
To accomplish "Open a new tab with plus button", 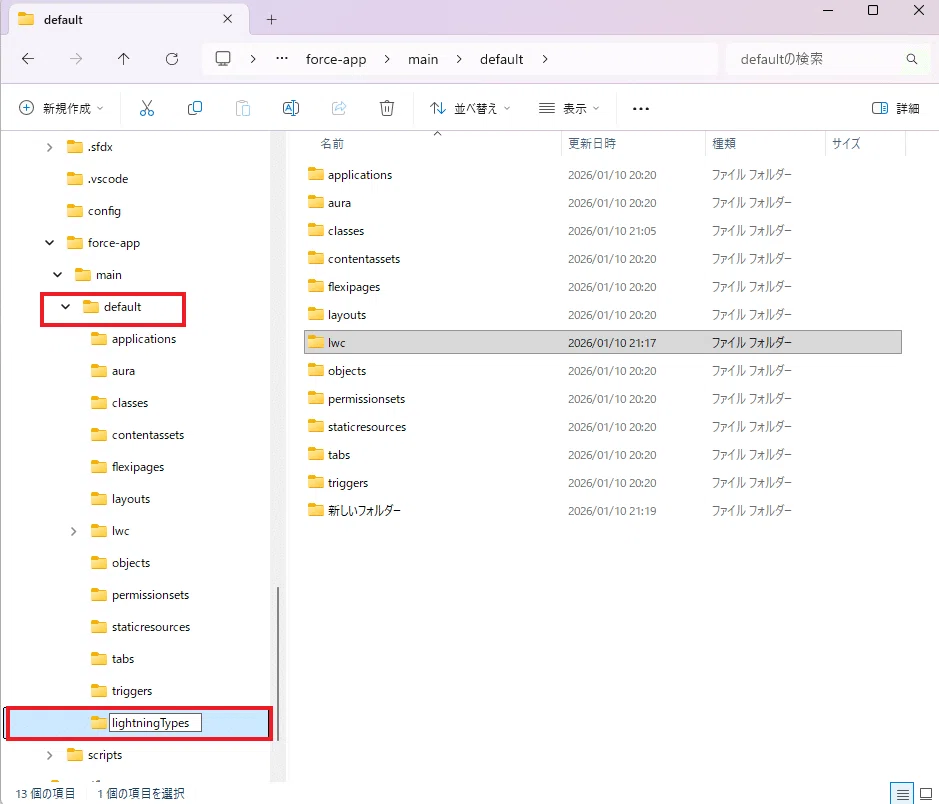I will click(x=271, y=20).
